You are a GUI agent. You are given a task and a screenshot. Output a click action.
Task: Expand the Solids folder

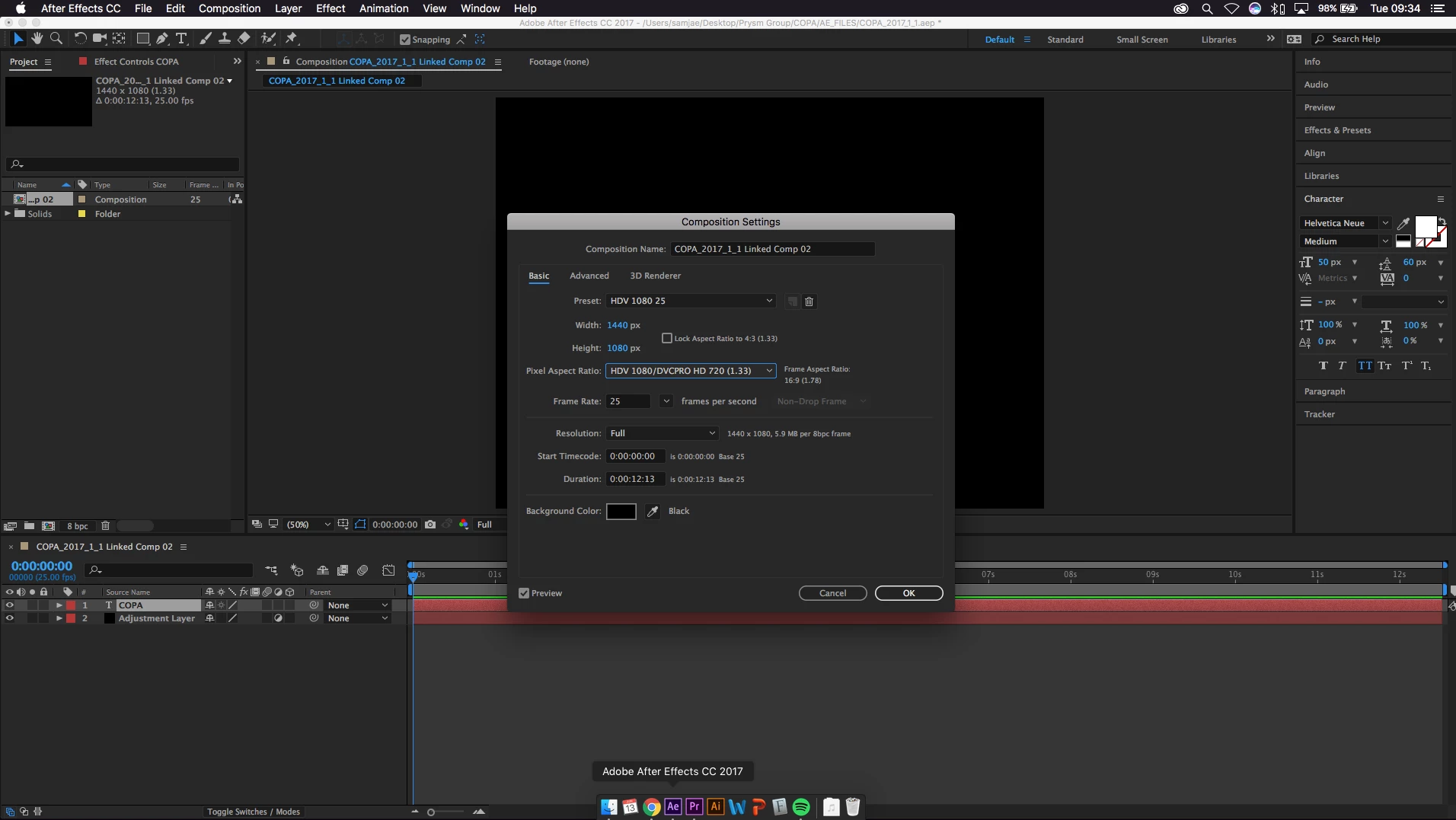[8, 214]
